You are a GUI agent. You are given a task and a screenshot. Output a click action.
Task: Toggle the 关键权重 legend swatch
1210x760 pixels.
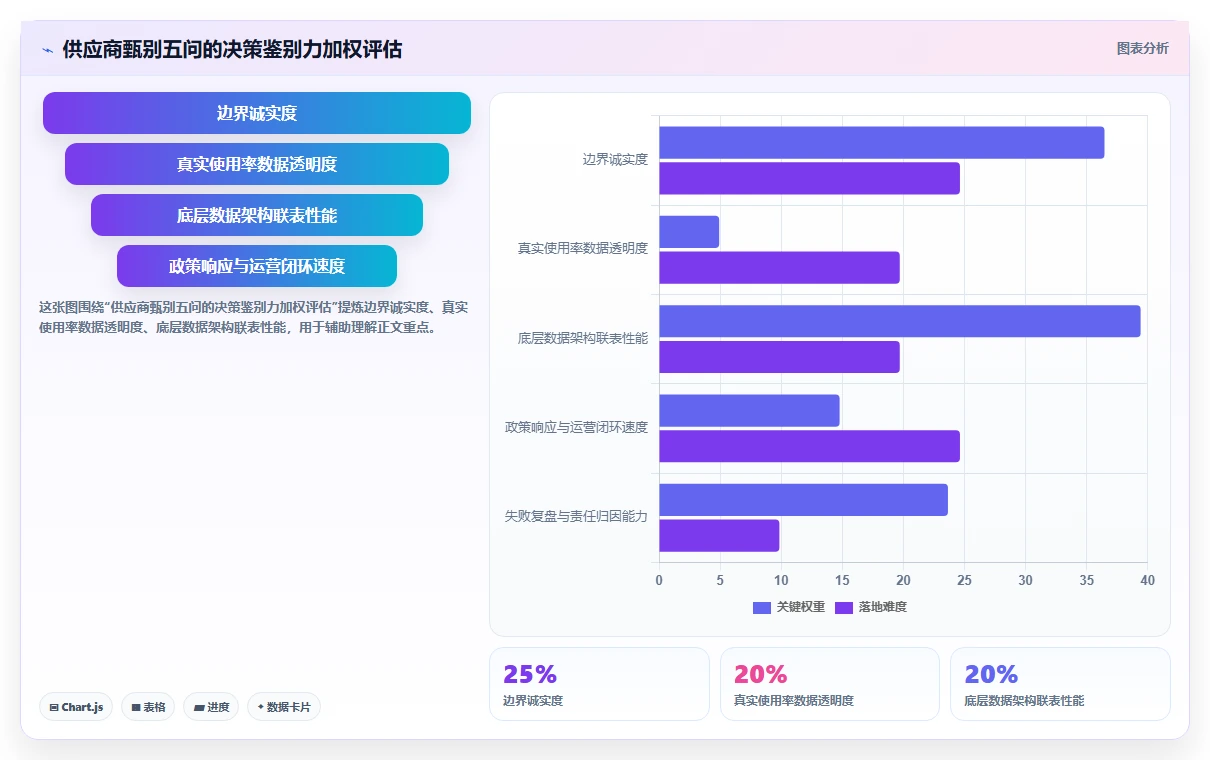click(x=762, y=607)
